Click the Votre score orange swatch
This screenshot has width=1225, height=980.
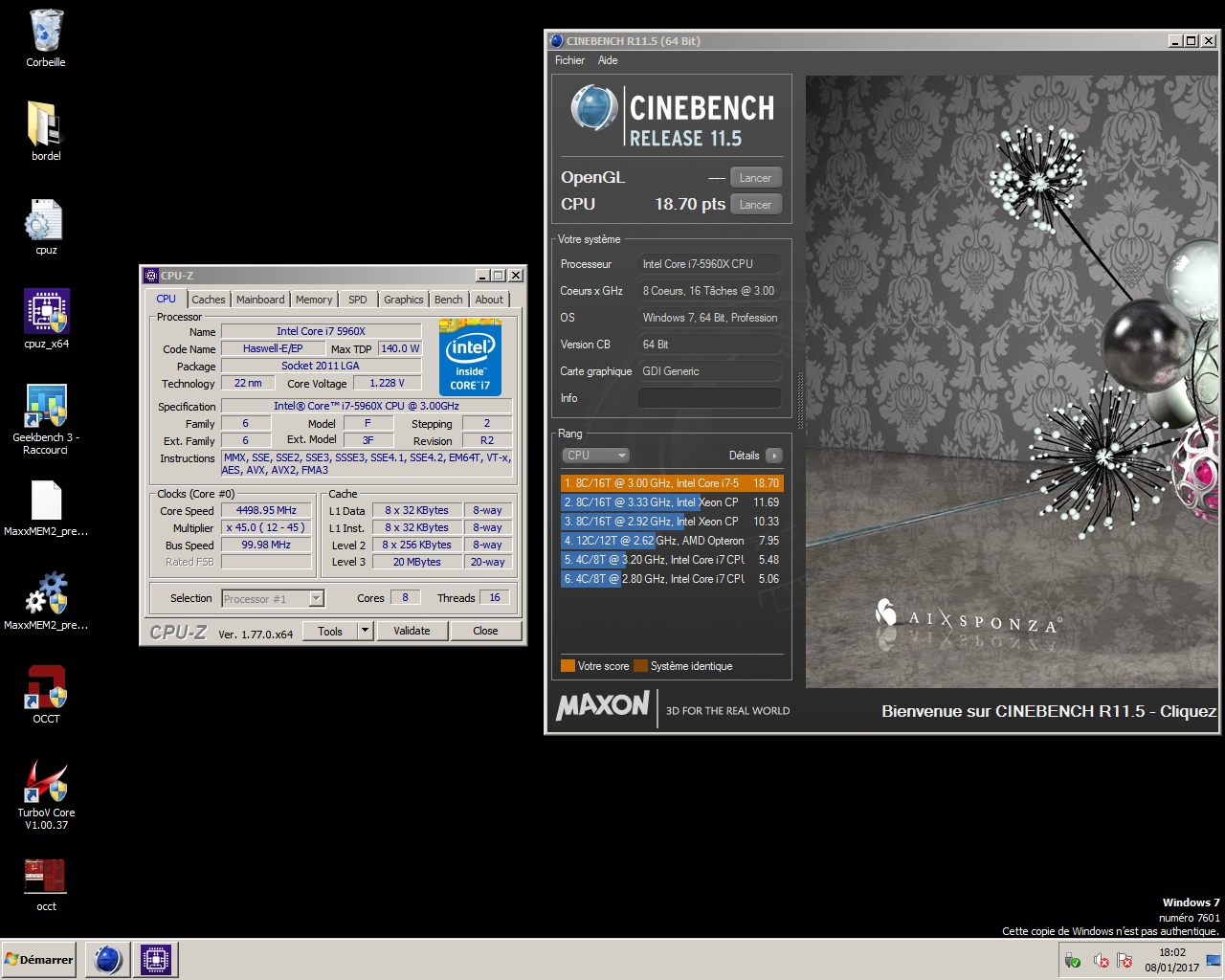click(568, 666)
